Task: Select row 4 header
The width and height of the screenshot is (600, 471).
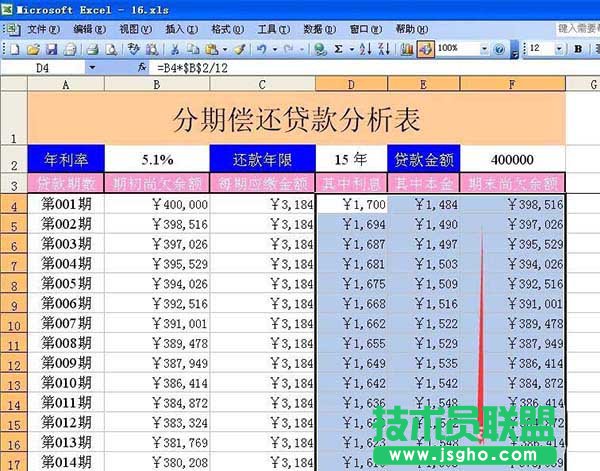Action: (x=14, y=204)
